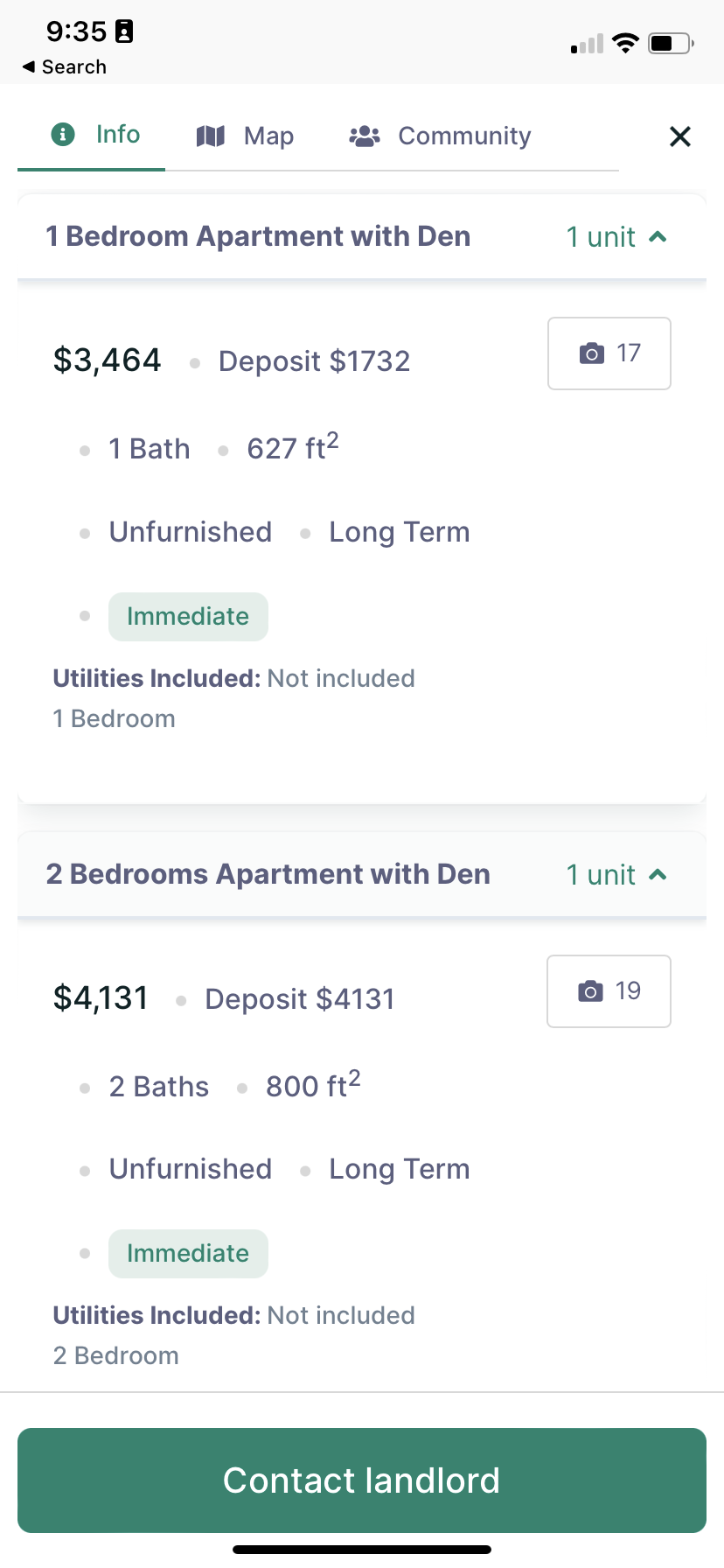Collapse the 2 Bedrooms Apartment with Den section

[x=268, y=874]
